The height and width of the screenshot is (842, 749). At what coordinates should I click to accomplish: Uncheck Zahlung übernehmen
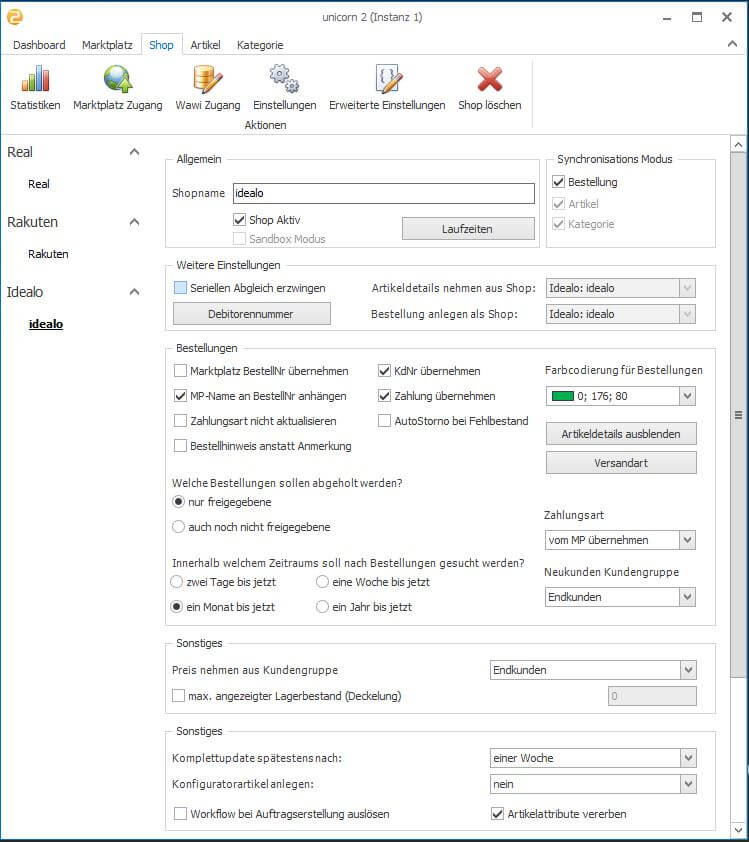[384, 396]
